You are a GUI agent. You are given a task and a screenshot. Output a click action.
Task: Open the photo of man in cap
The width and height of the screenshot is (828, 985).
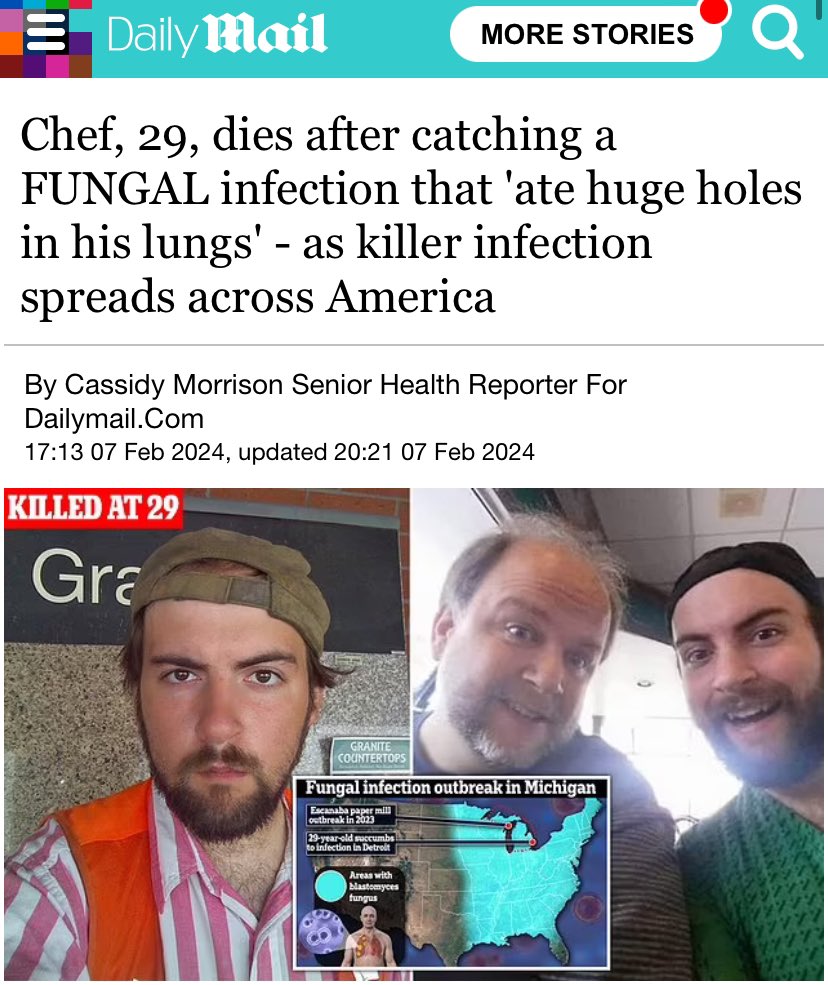(x=207, y=734)
